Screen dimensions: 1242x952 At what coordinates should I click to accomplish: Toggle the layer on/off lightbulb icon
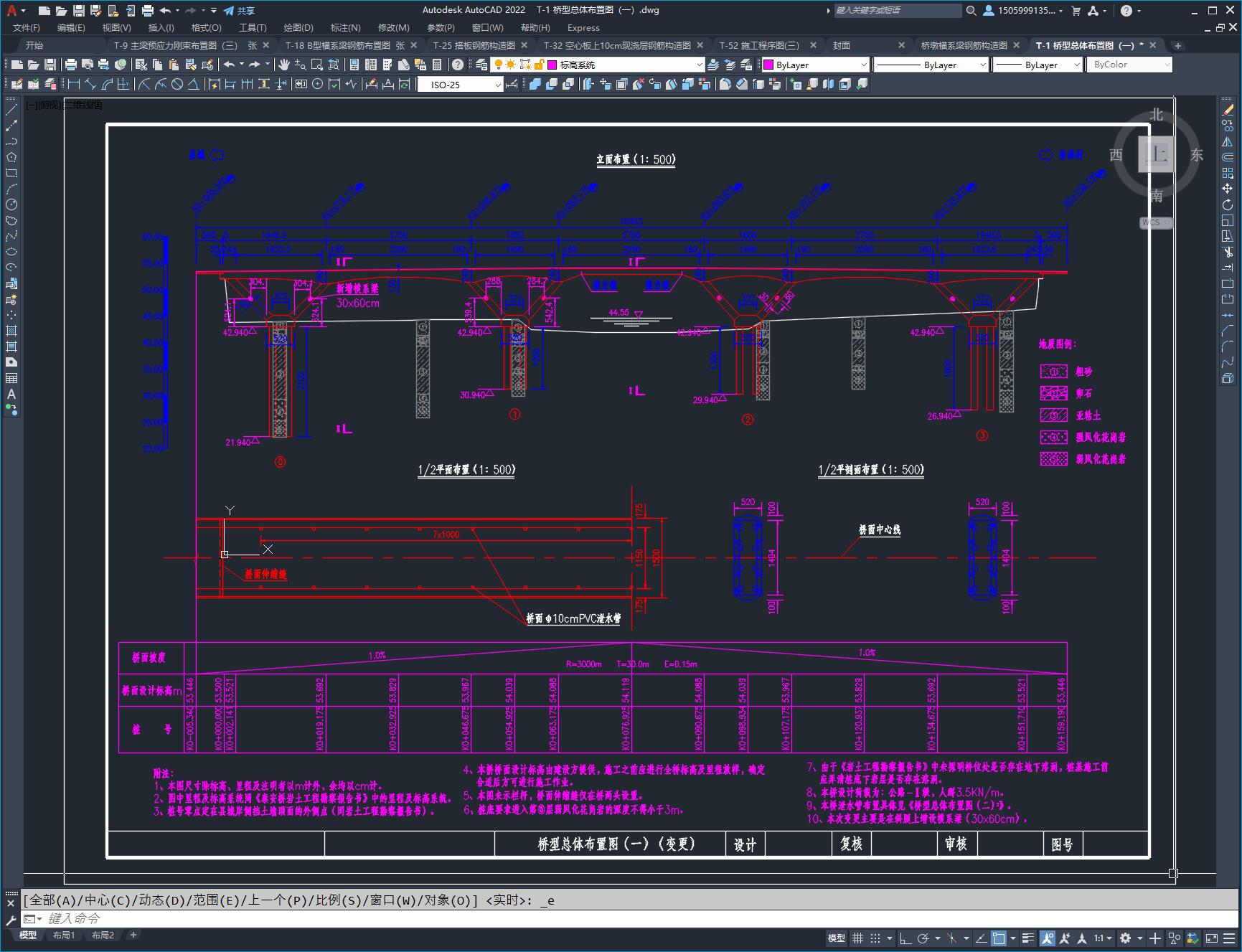tap(499, 65)
